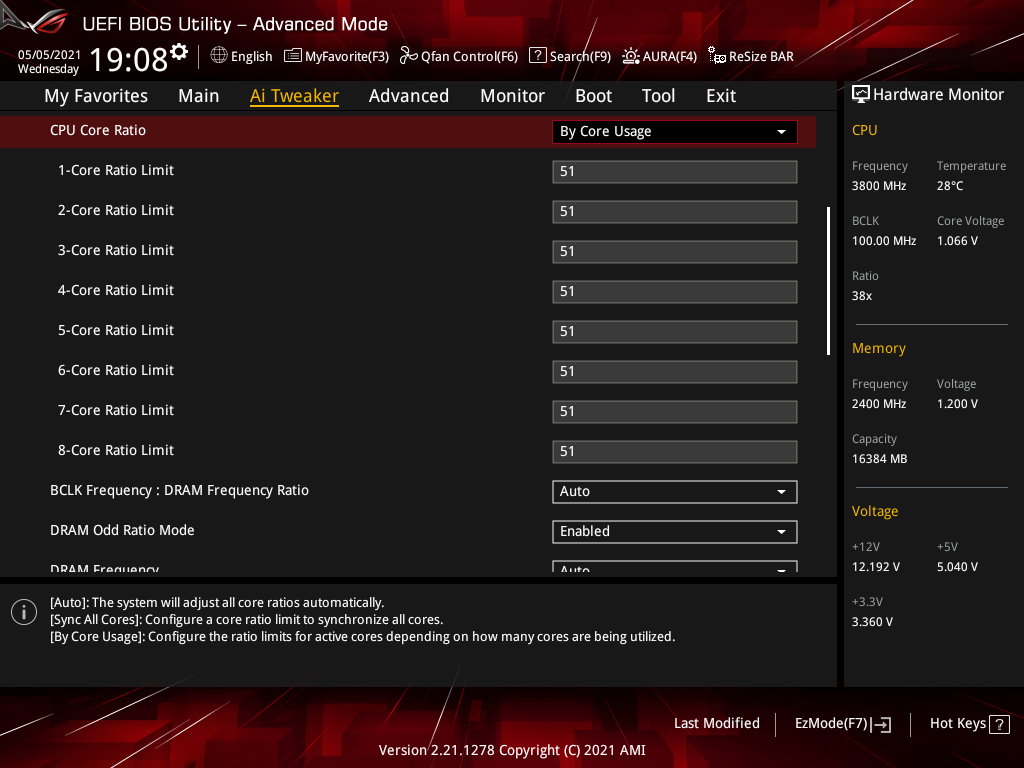Click the 05/05/2021 date
Viewport: 1024px width, 768px height.
(x=49, y=55)
